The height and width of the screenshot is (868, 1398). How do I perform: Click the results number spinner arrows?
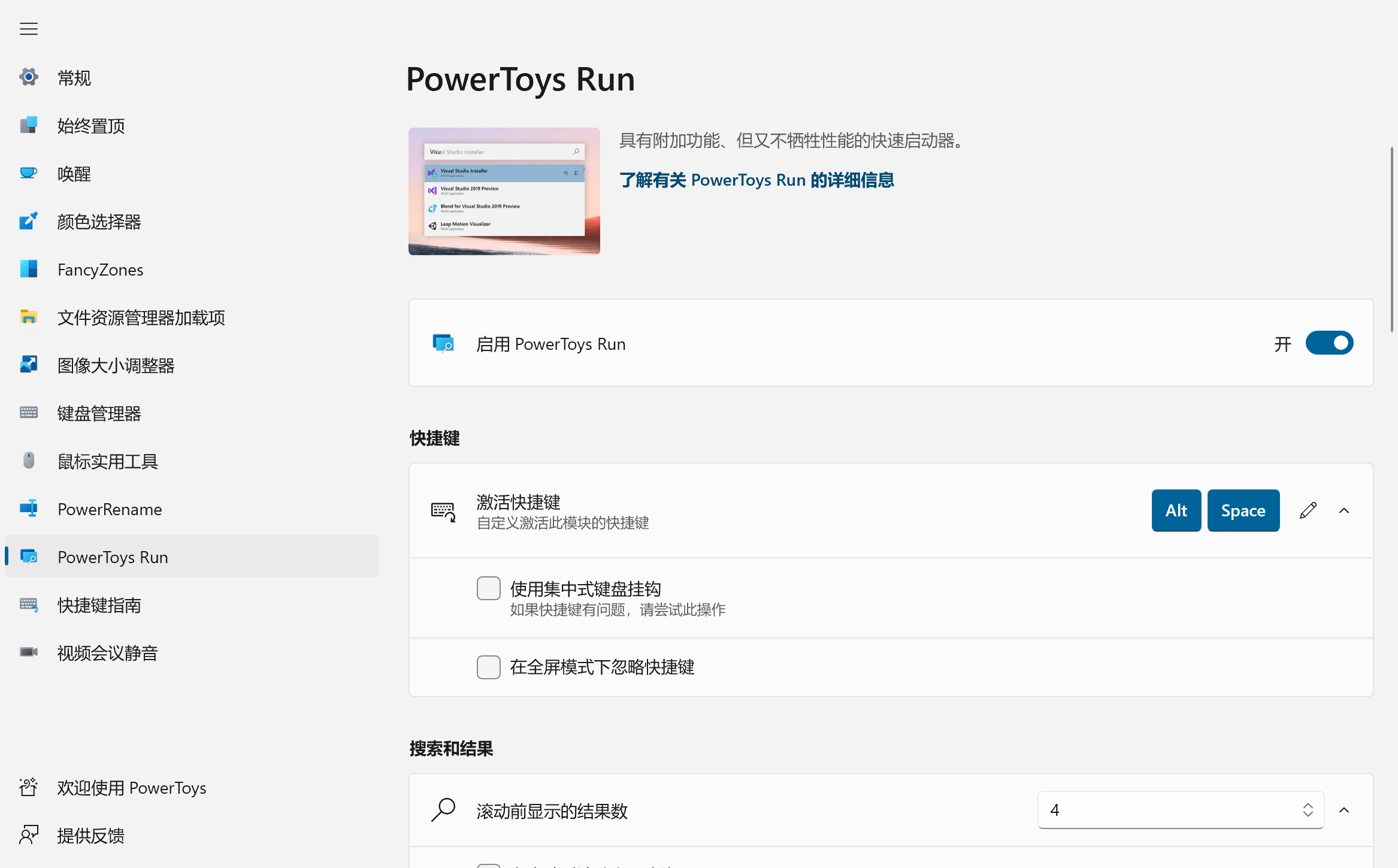[1308, 810]
